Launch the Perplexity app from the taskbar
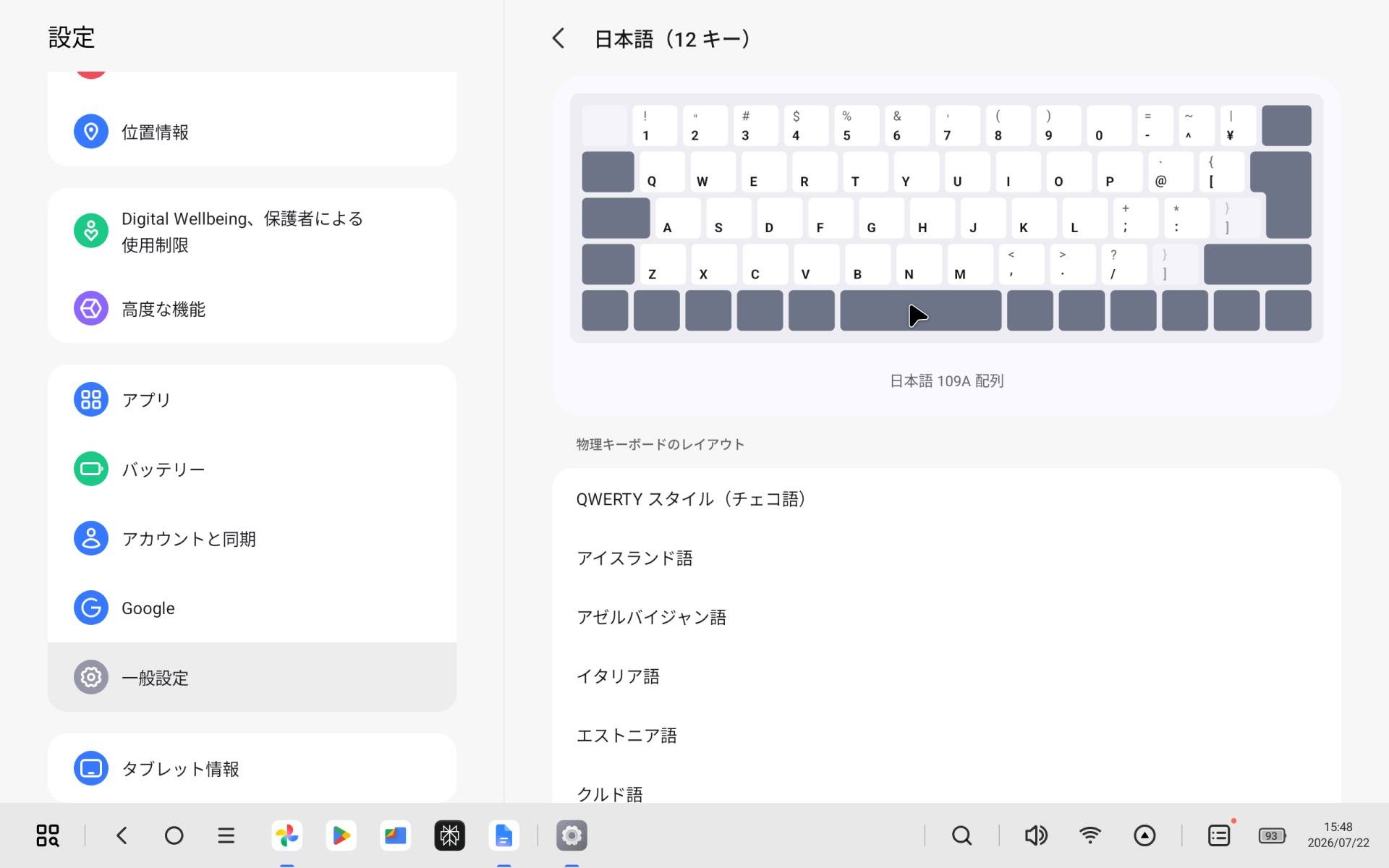 [x=449, y=835]
